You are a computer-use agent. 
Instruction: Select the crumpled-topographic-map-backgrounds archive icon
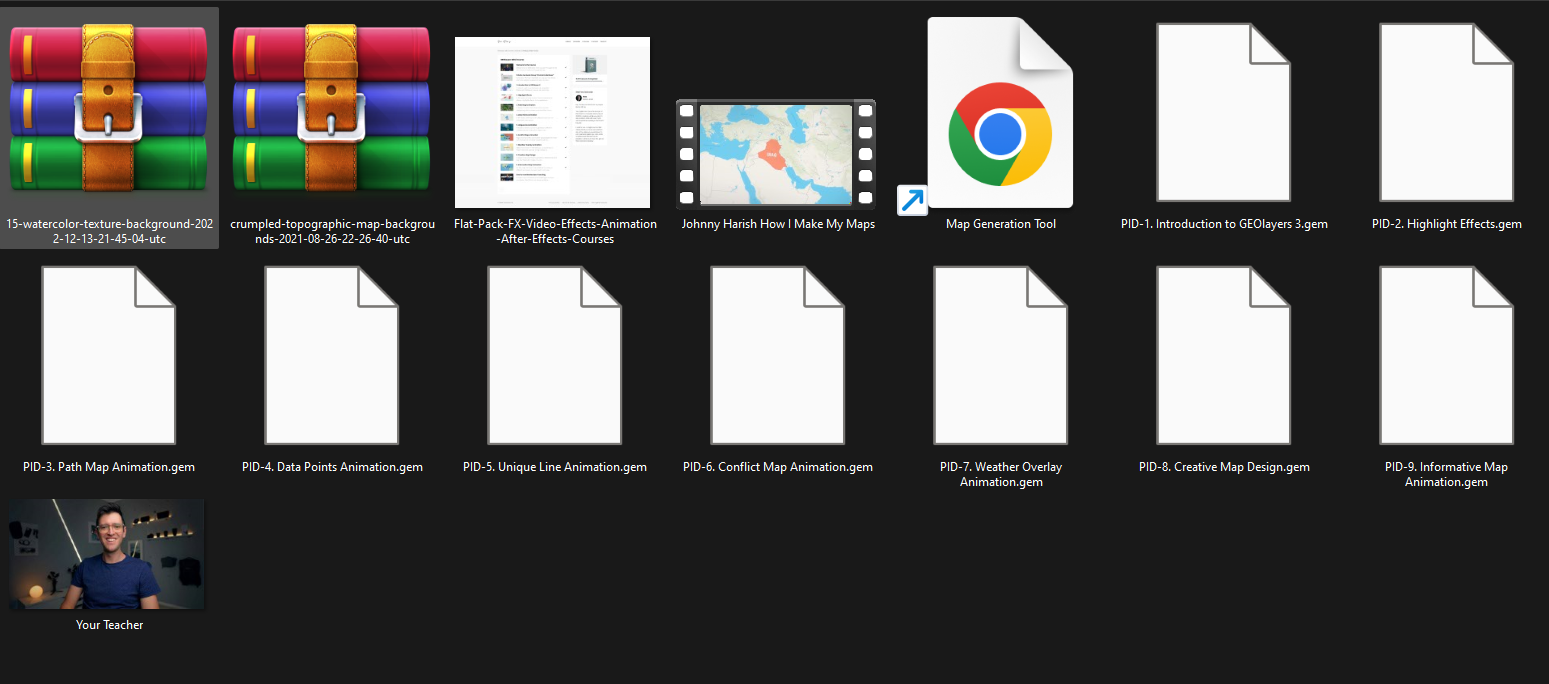pos(331,114)
